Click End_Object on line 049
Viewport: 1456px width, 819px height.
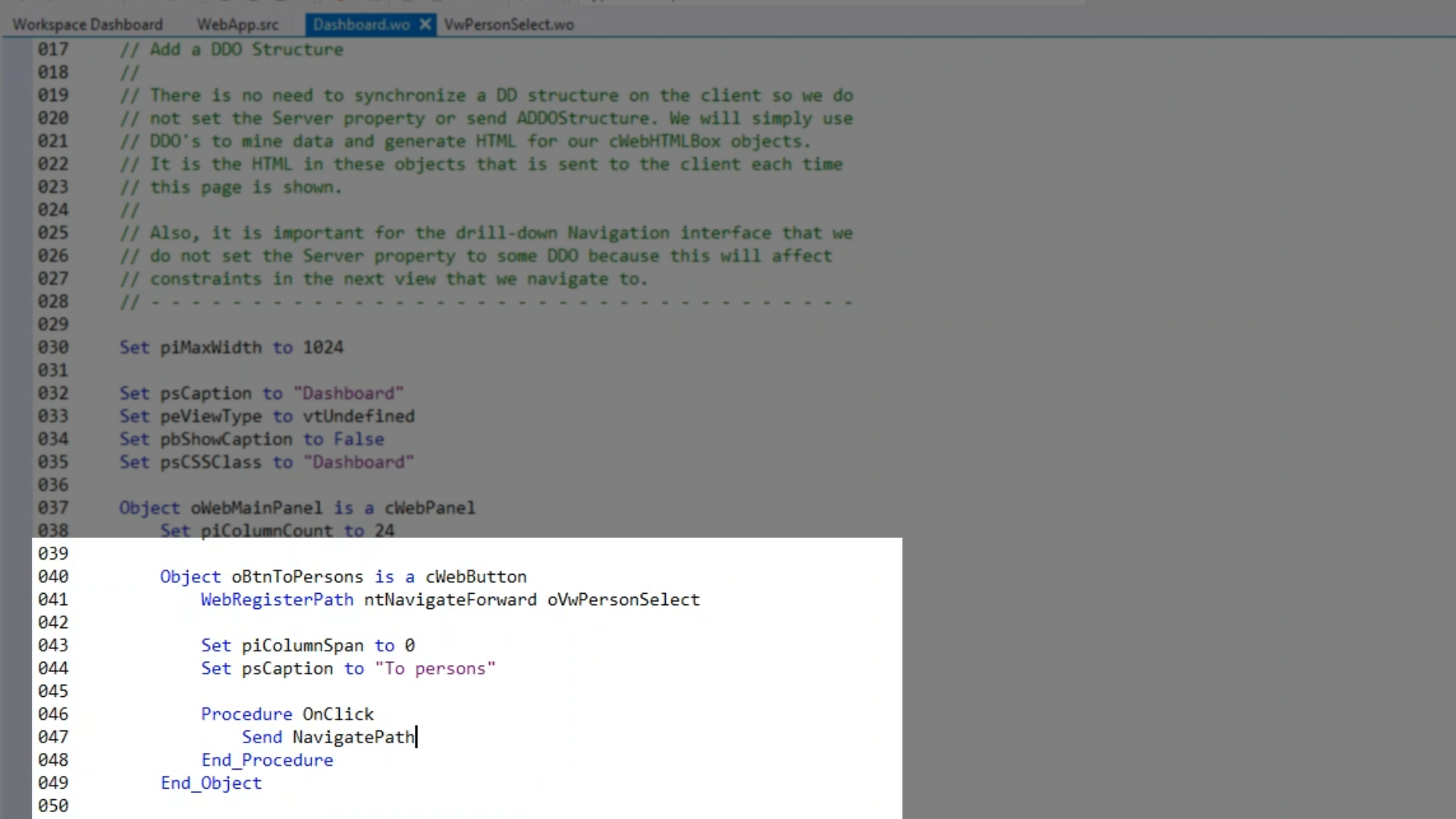(211, 783)
